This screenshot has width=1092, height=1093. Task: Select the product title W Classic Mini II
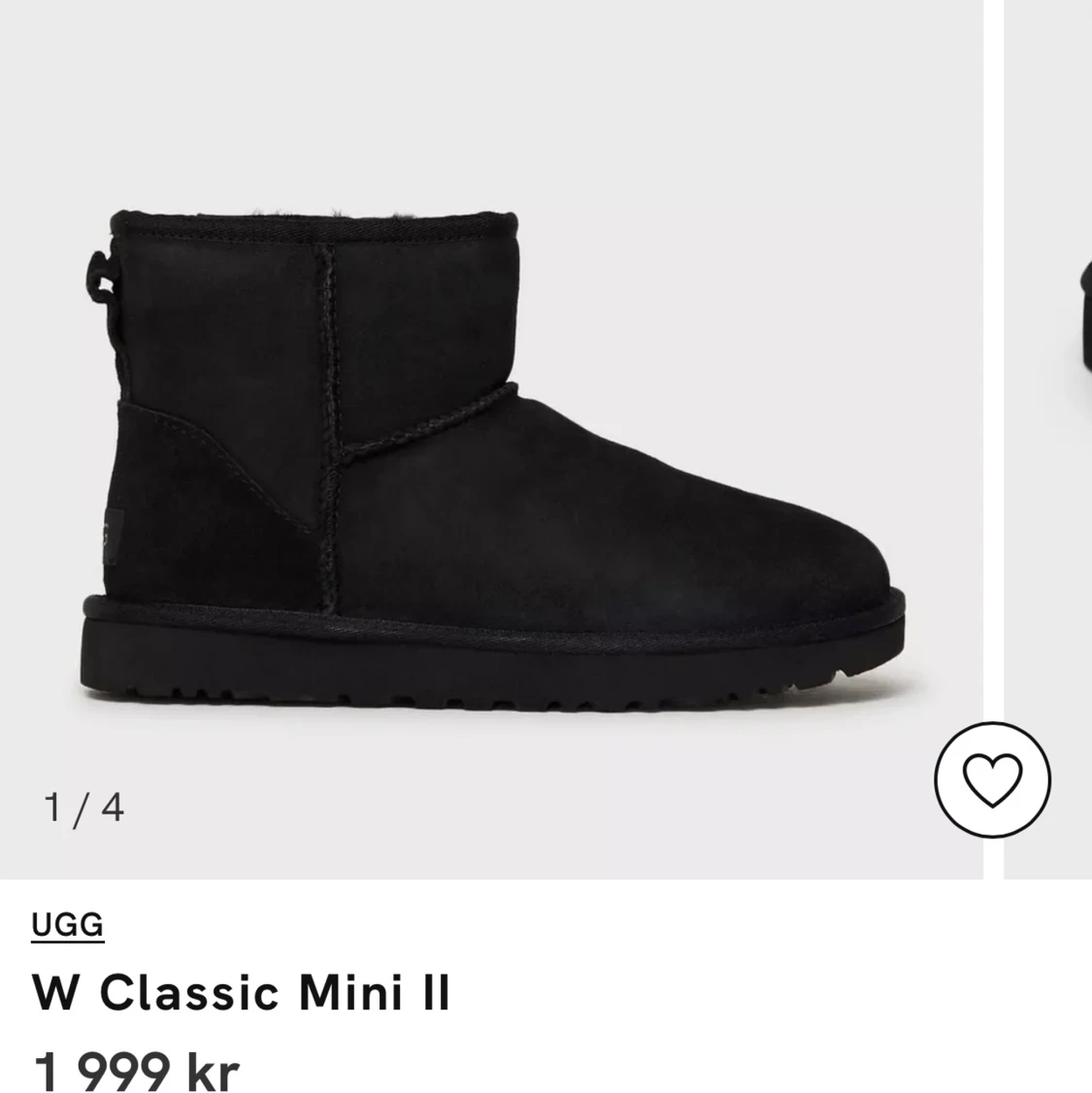coord(239,991)
